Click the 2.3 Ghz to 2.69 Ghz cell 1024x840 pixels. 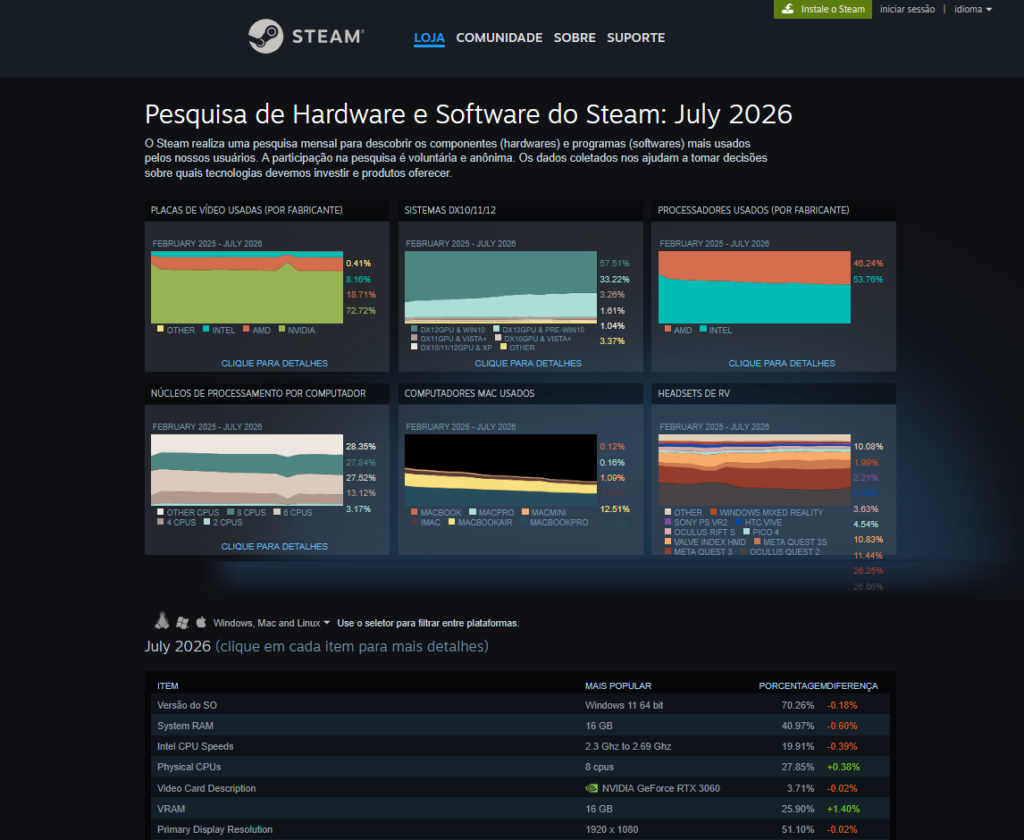click(628, 747)
